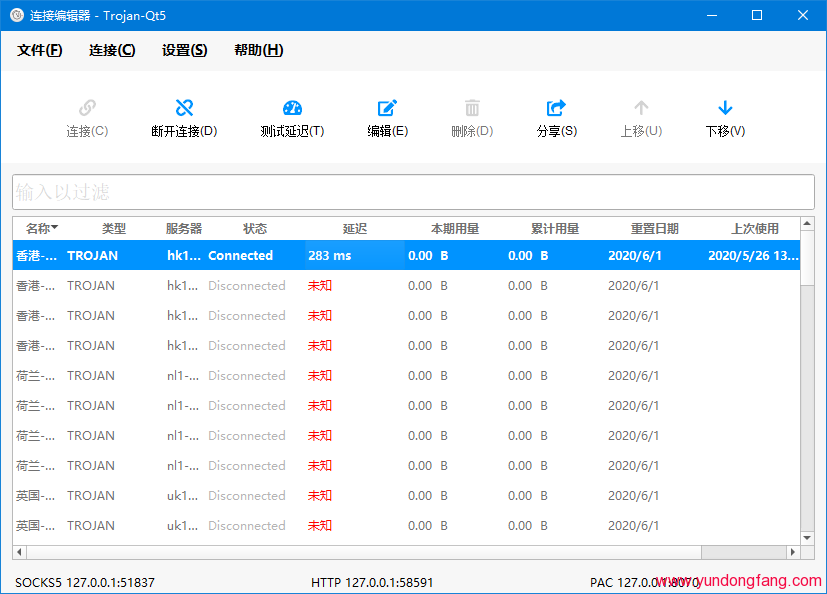Sort the list by 状态 column
The width and height of the screenshot is (827, 594).
255,228
